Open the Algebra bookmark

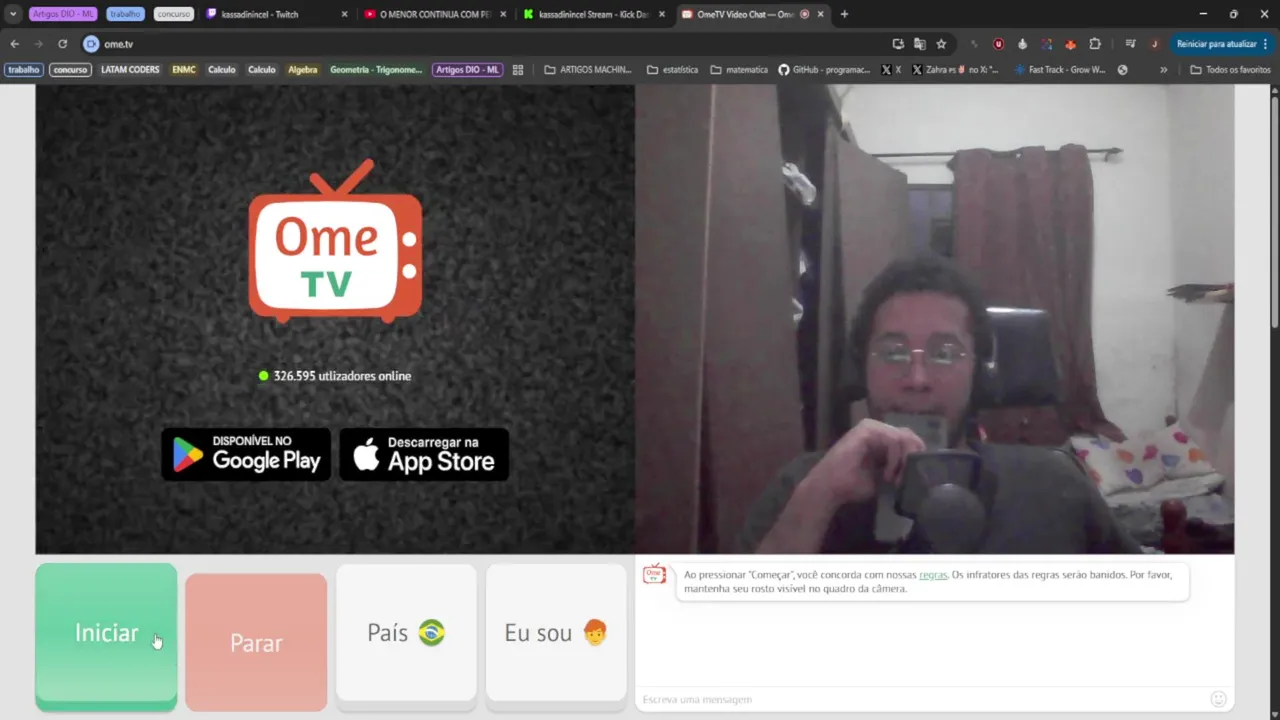tap(302, 70)
